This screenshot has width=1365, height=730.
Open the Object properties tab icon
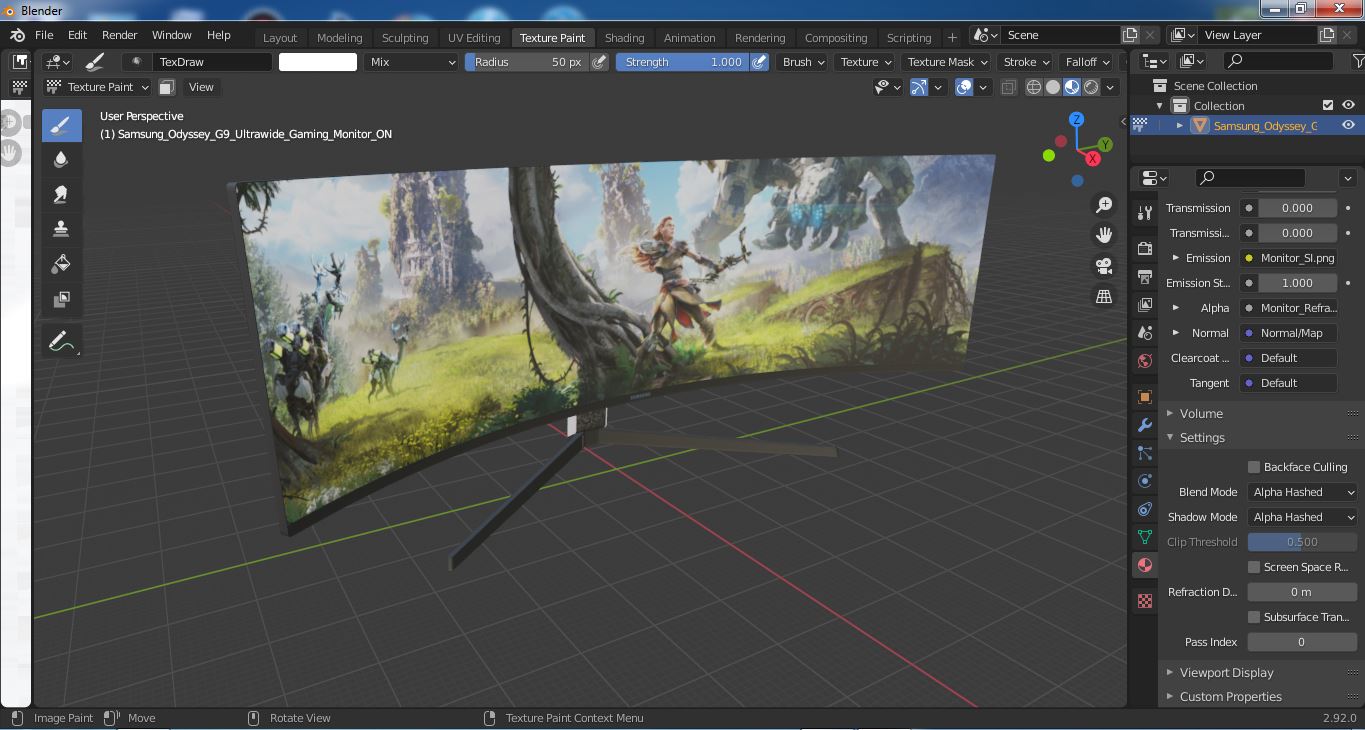(1145, 397)
